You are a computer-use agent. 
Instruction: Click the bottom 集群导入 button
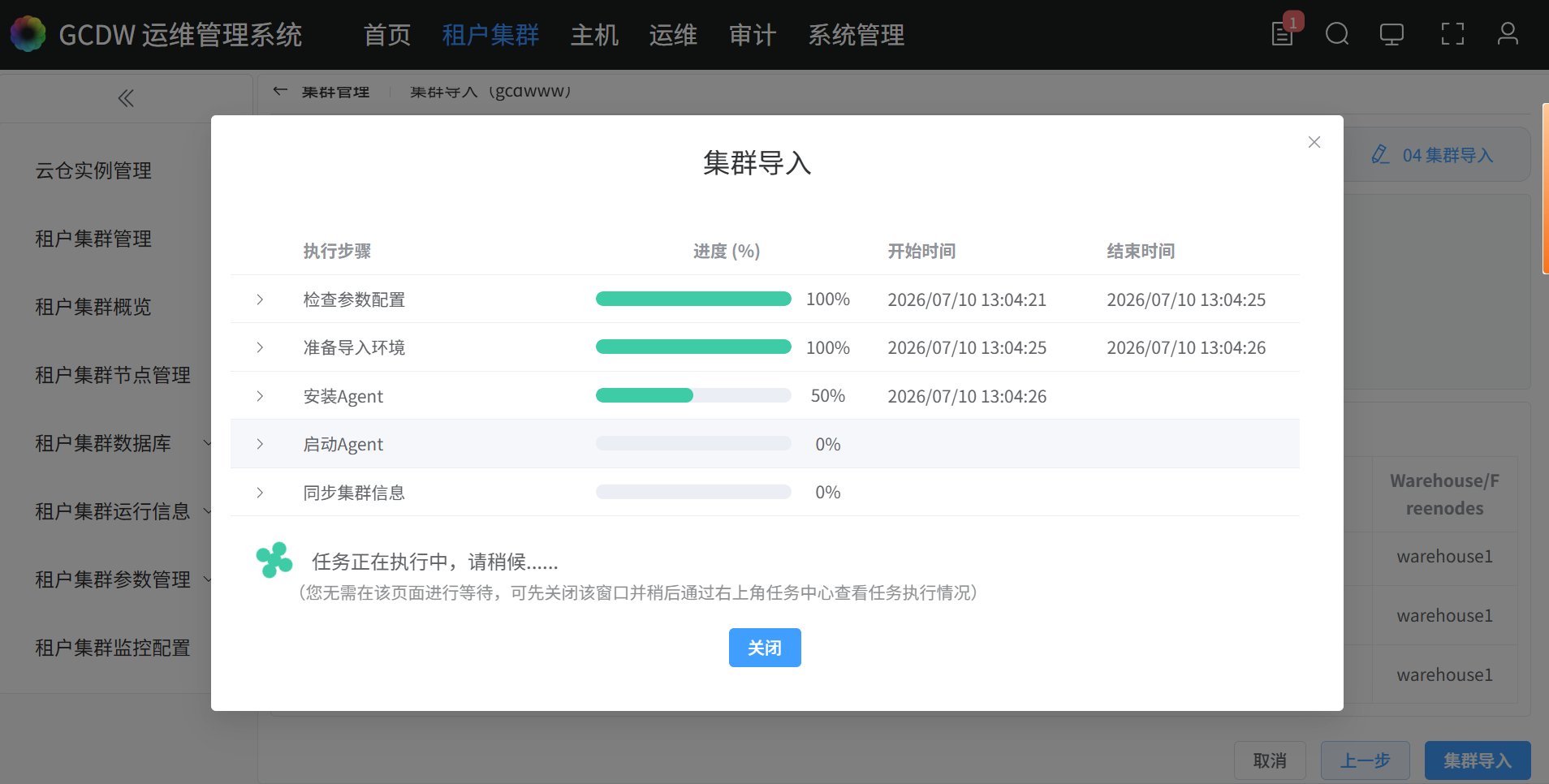(1478, 760)
